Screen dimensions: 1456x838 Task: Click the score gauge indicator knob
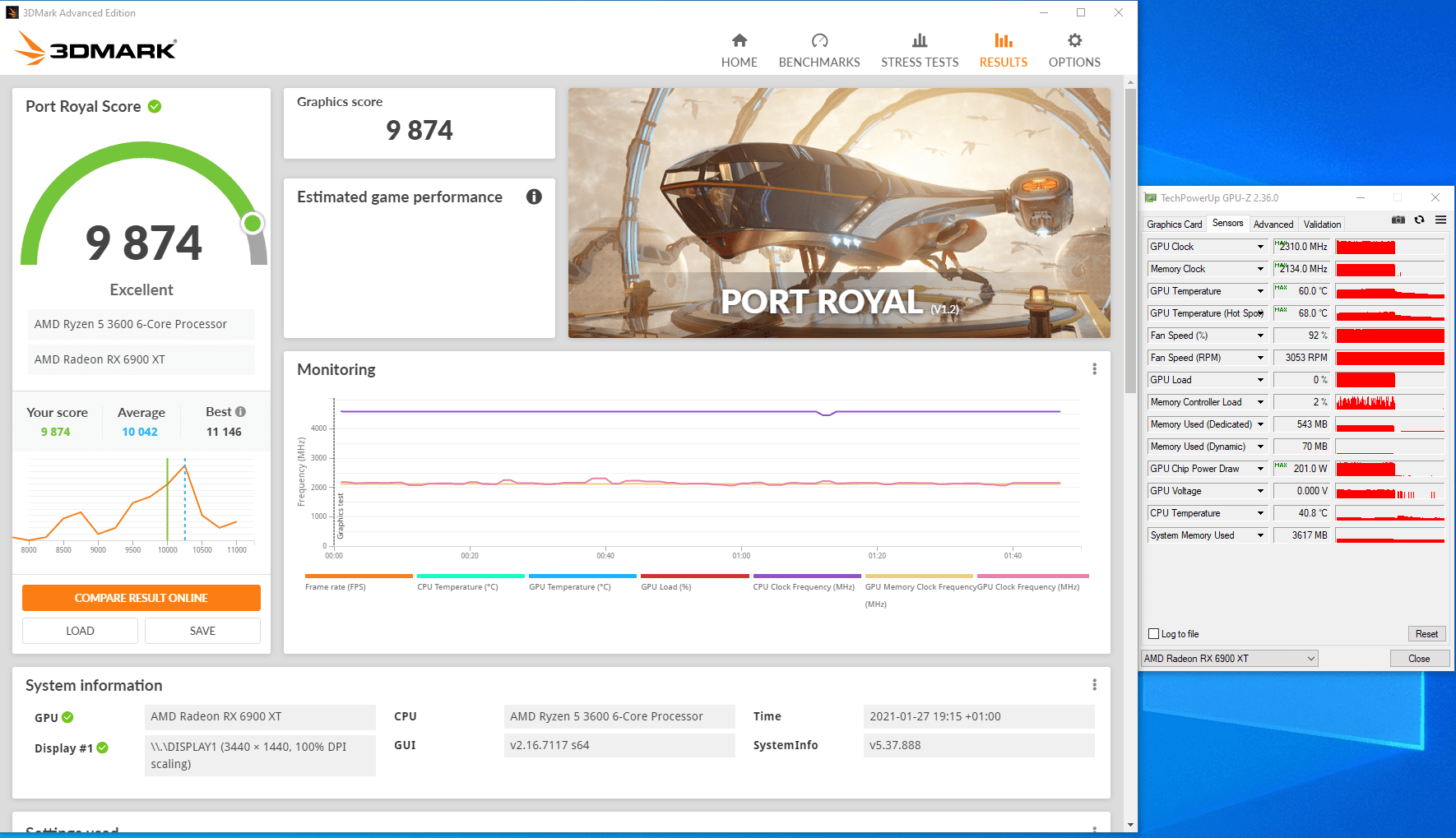[x=253, y=223]
